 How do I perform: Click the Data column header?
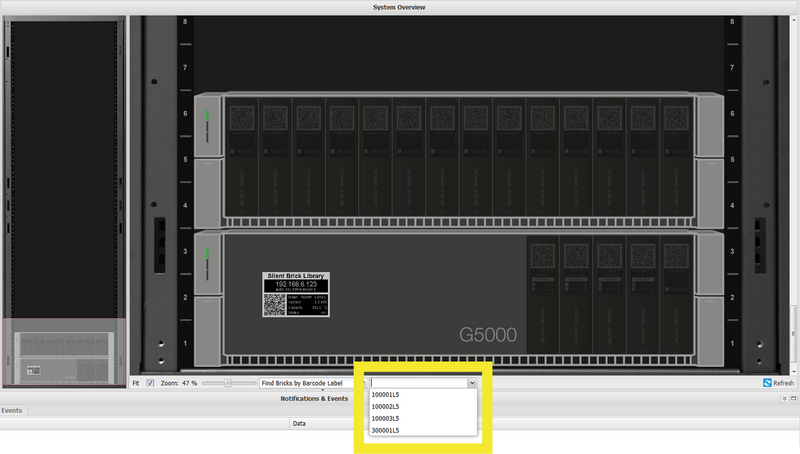click(x=299, y=423)
